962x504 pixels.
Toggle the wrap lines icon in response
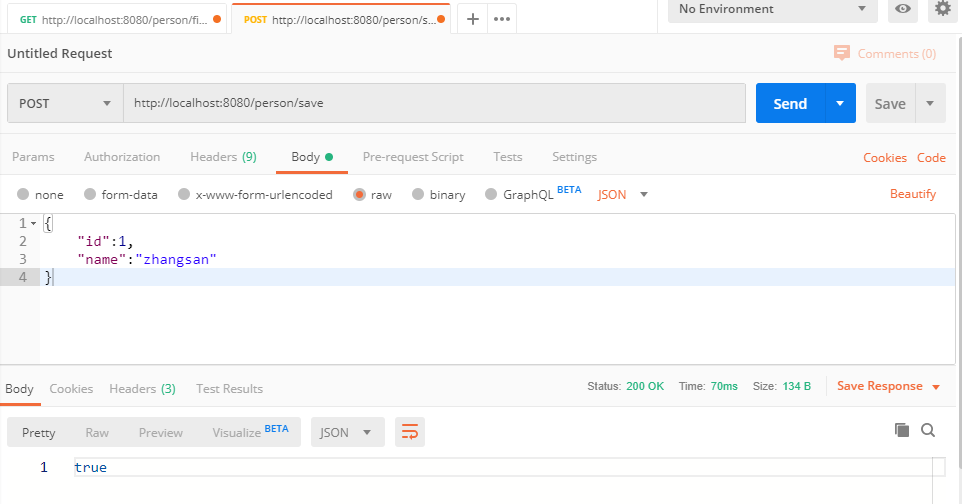coord(410,432)
